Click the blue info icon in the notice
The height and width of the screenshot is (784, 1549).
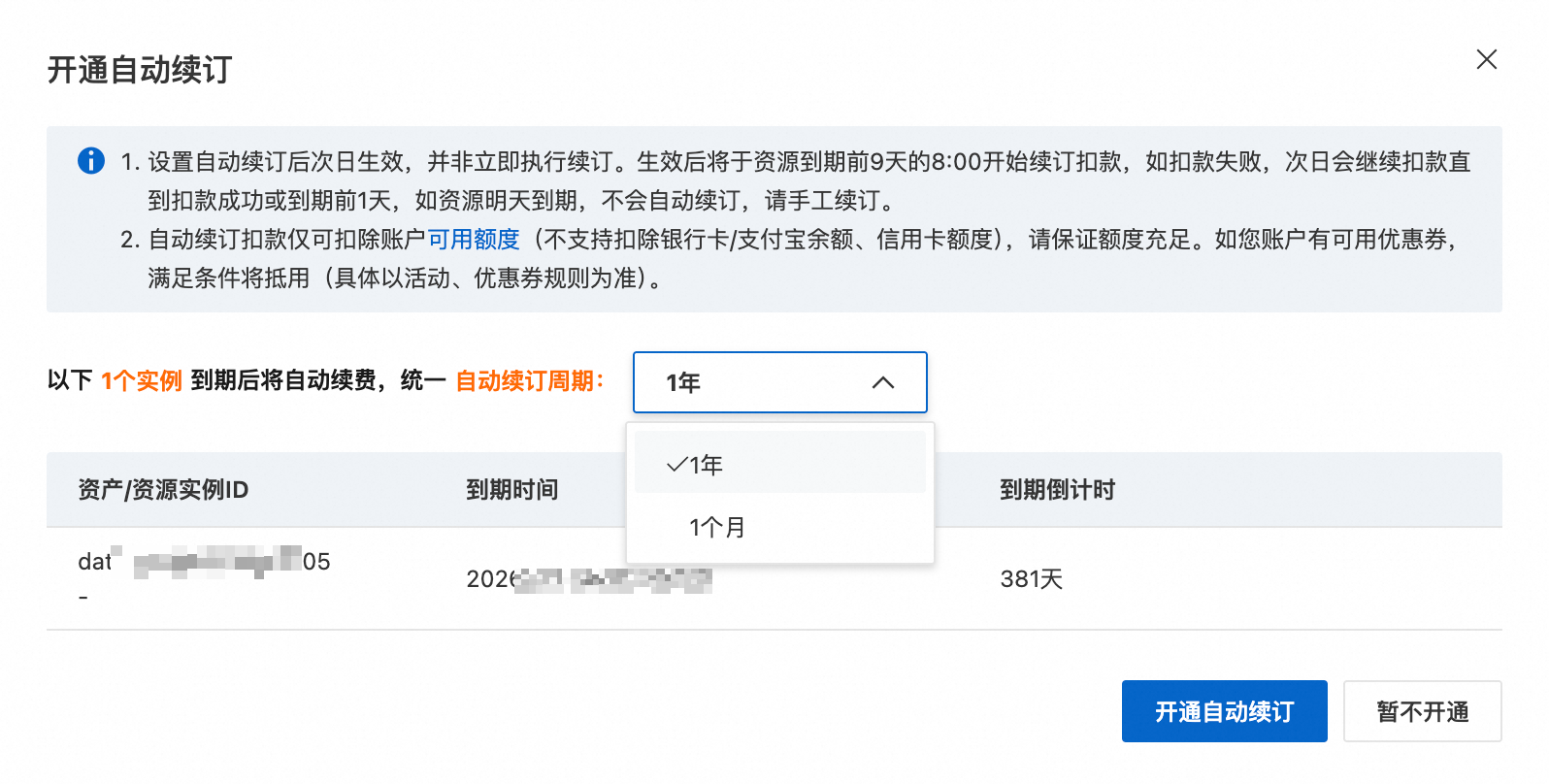91,160
